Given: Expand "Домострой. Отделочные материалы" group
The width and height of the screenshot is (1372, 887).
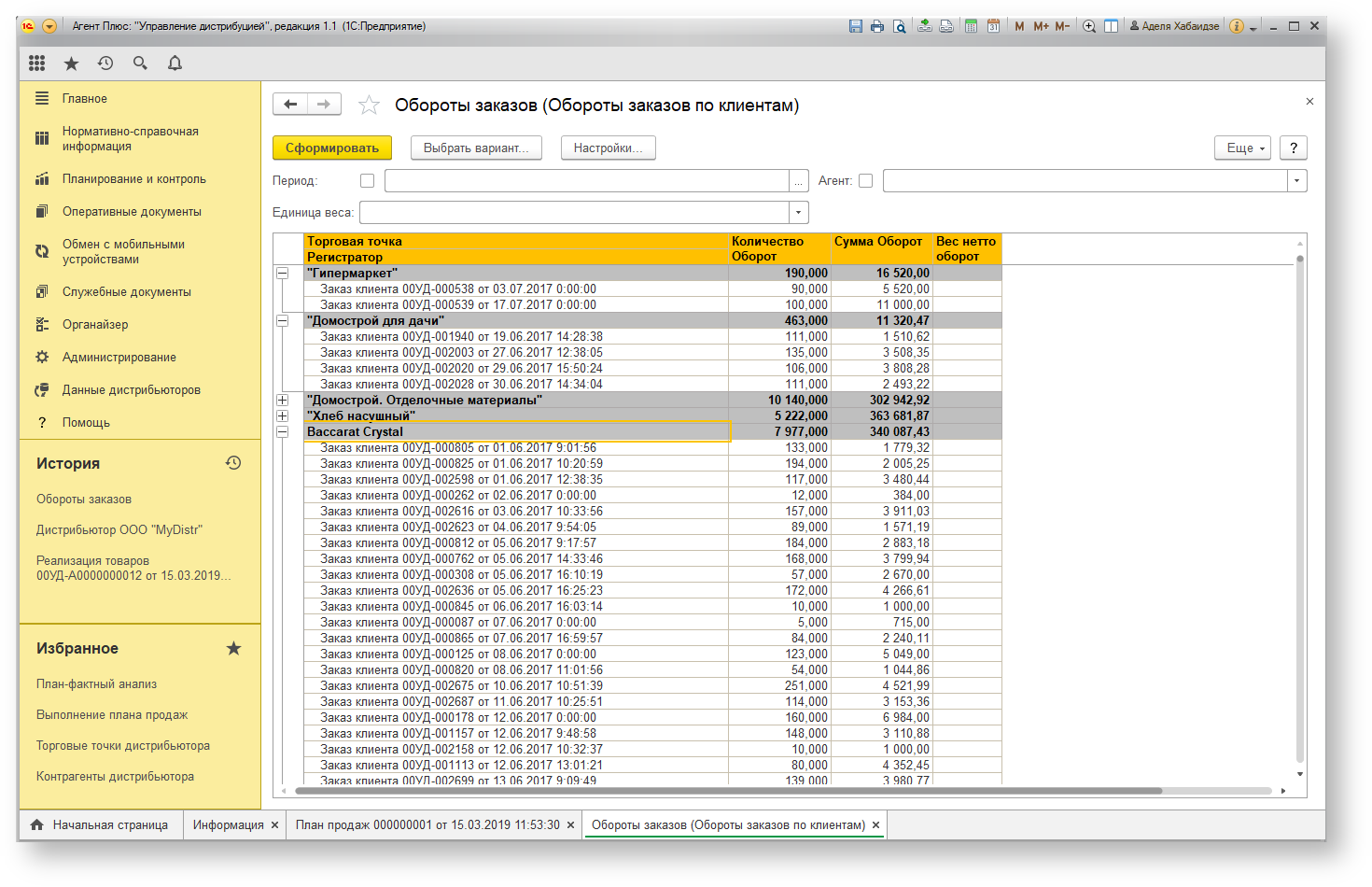Looking at the screenshot, I should (282, 400).
